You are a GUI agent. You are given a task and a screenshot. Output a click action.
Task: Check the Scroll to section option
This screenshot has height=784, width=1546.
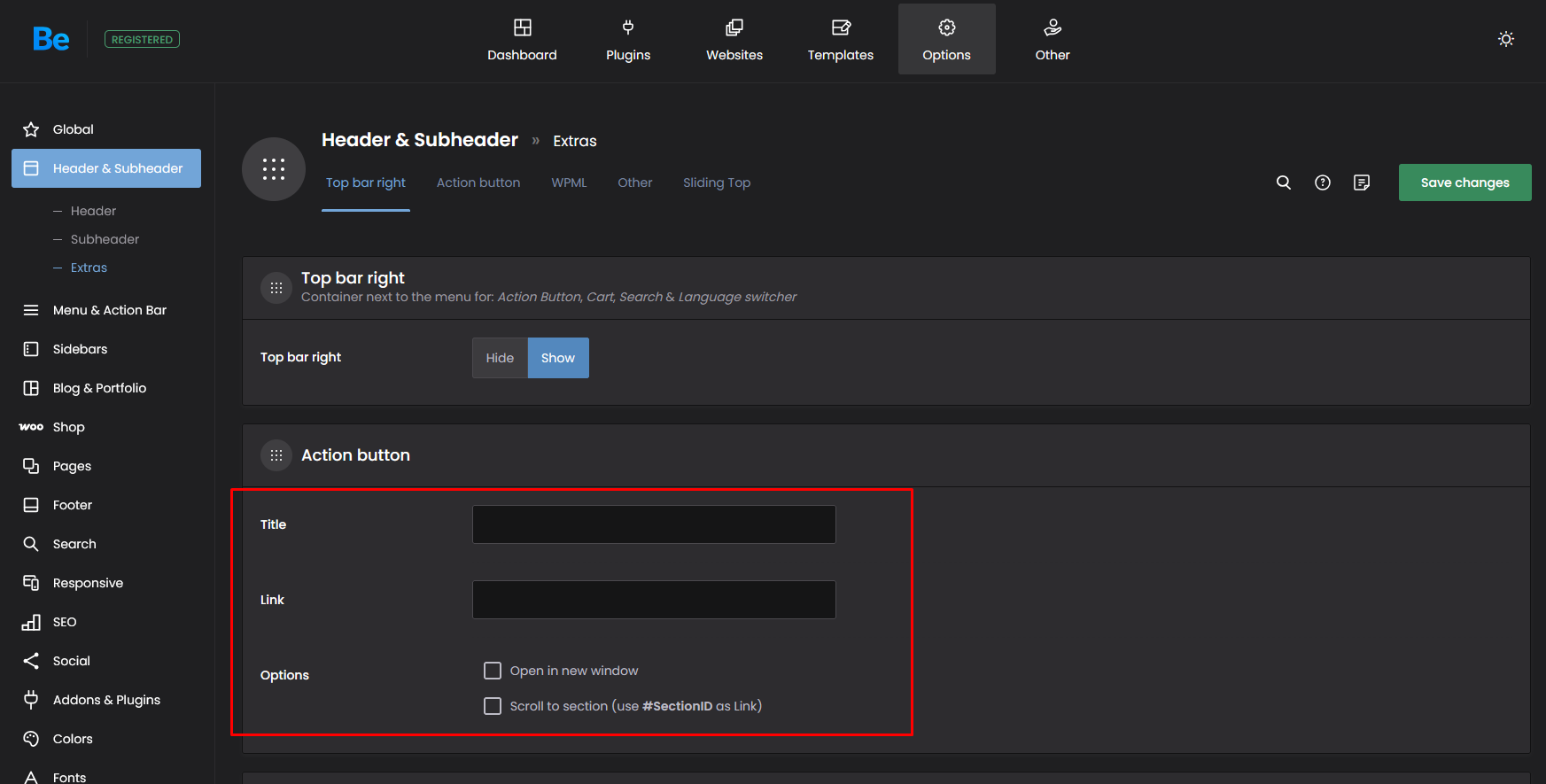click(493, 706)
